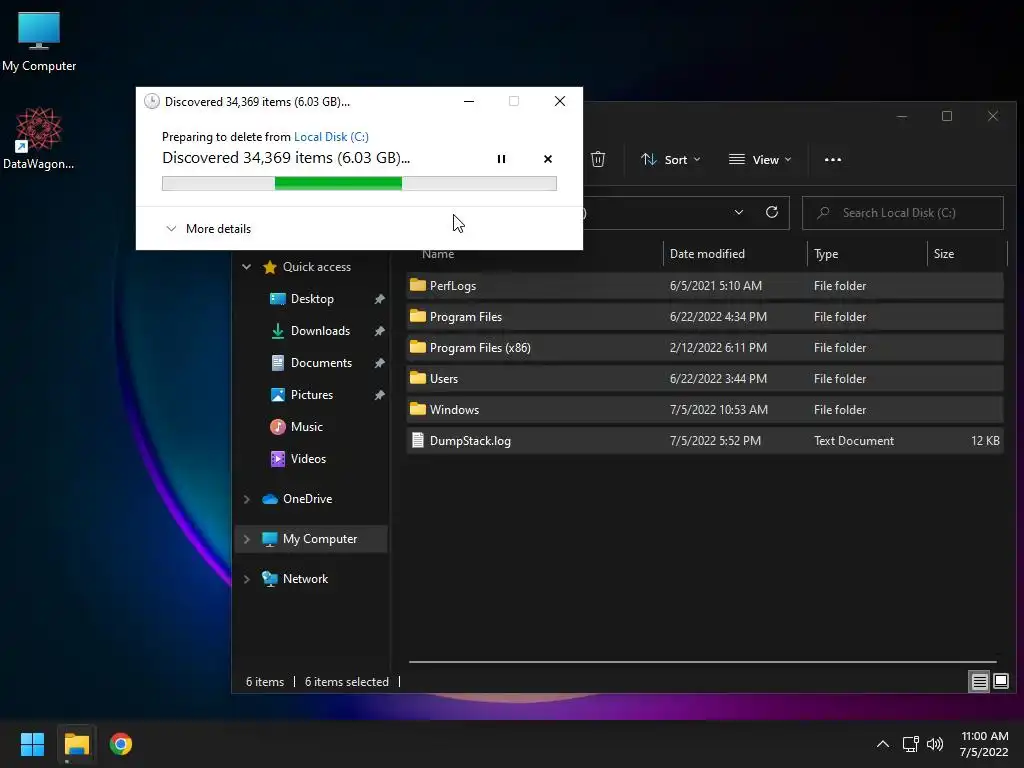Sort by the Size column header
Screen dimensions: 1024x768
(944, 254)
